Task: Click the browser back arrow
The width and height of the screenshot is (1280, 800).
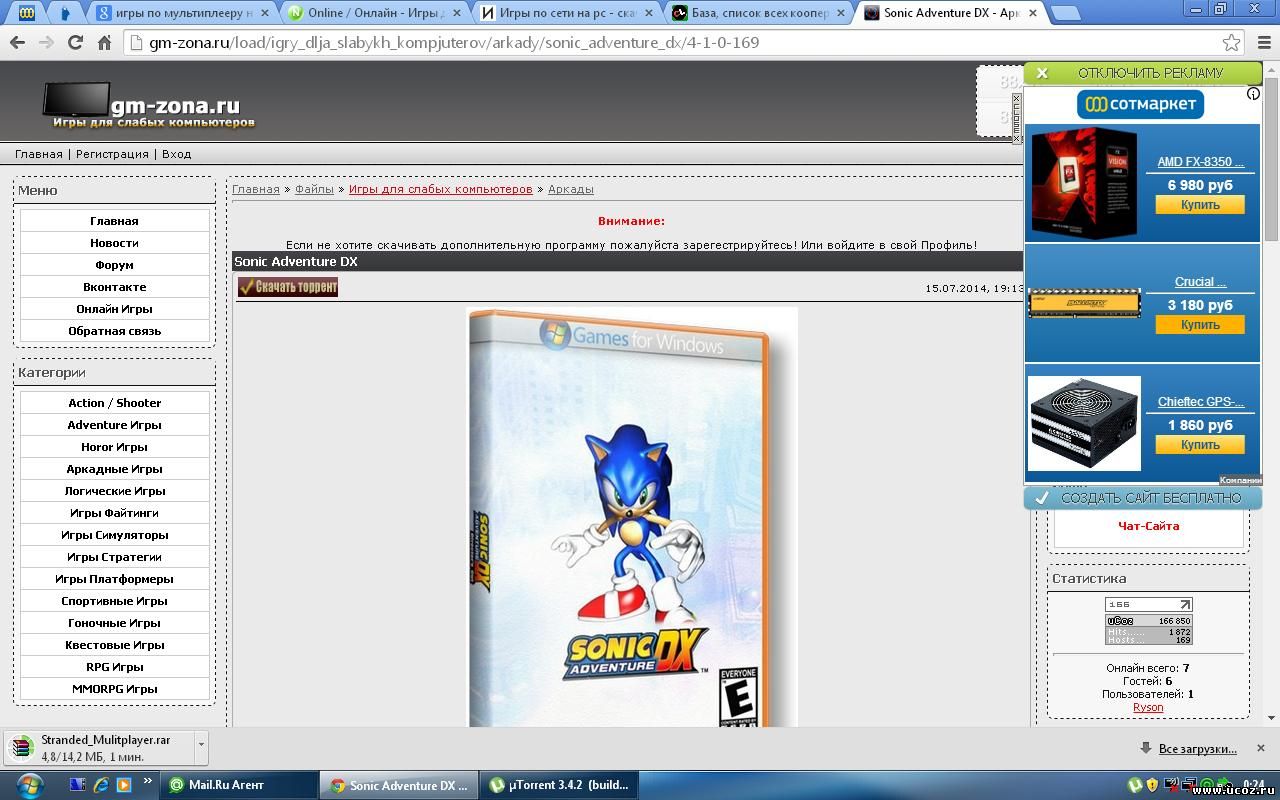Action: (x=17, y=43)
